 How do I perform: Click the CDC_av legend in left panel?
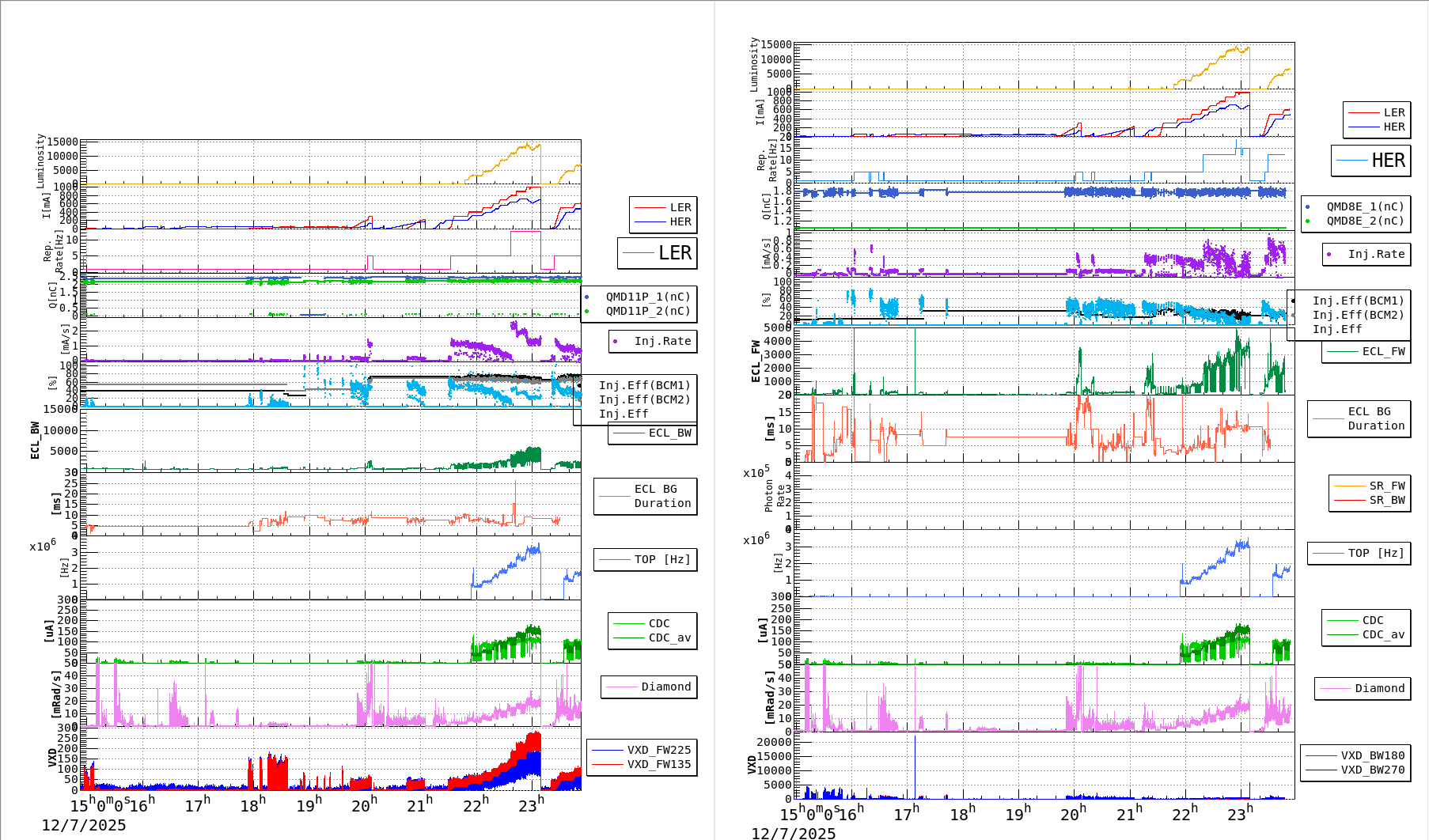click(653, 638)
